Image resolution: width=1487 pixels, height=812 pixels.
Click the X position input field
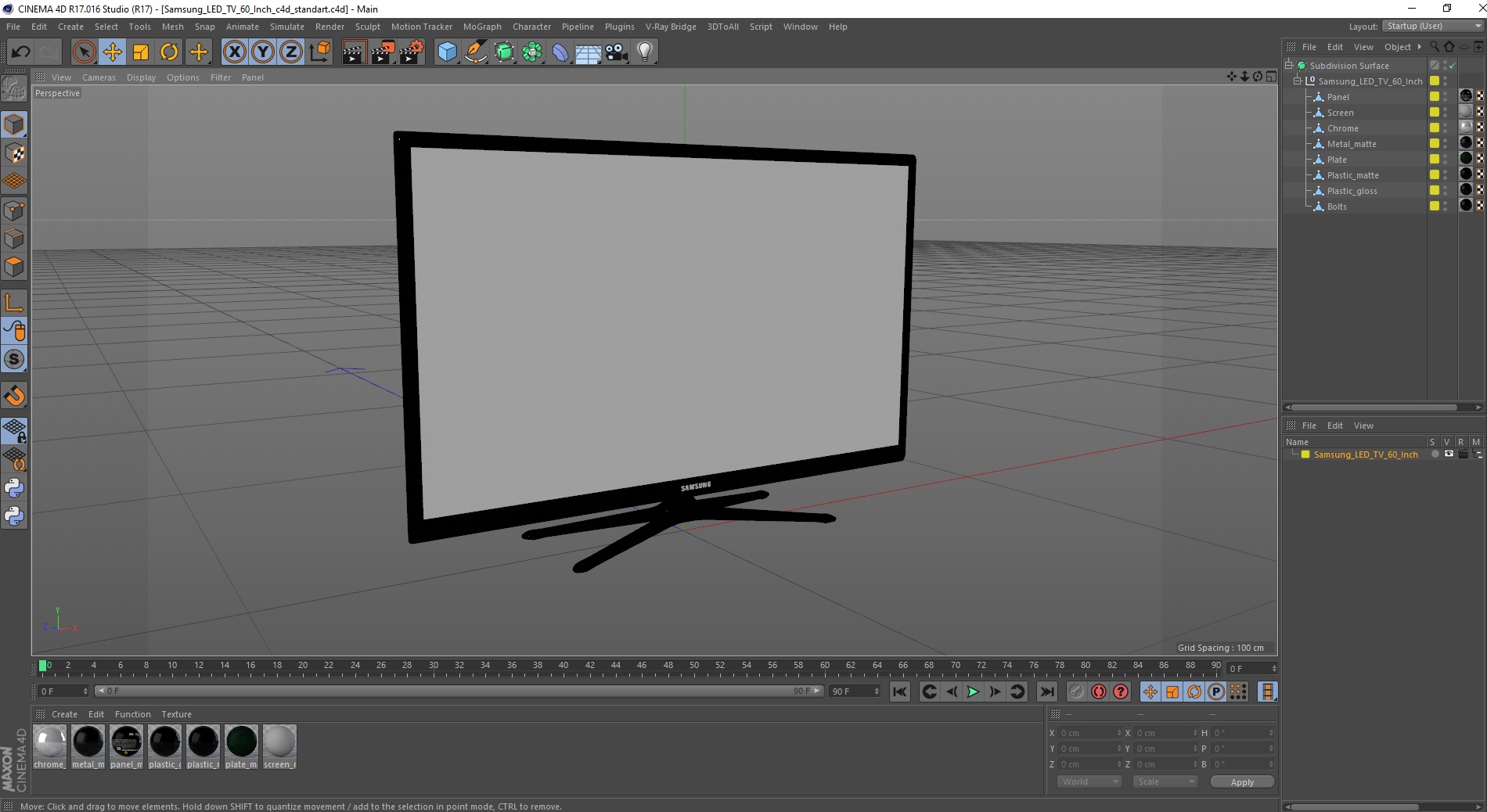coord(1089,733)
